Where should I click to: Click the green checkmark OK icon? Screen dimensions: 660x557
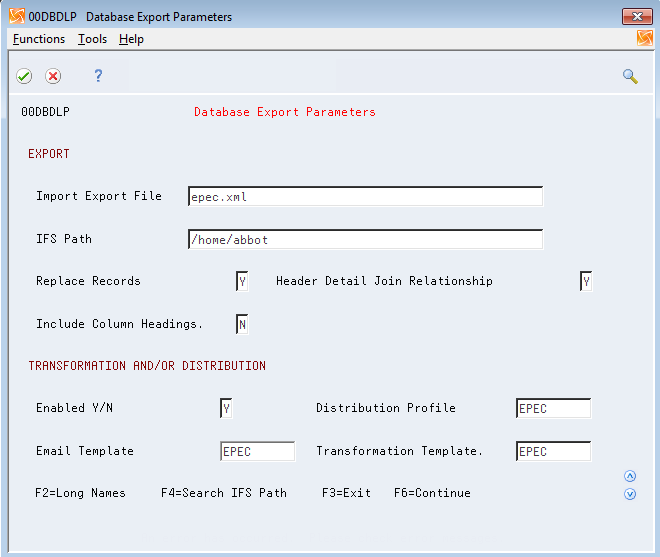tap(24, 76)
